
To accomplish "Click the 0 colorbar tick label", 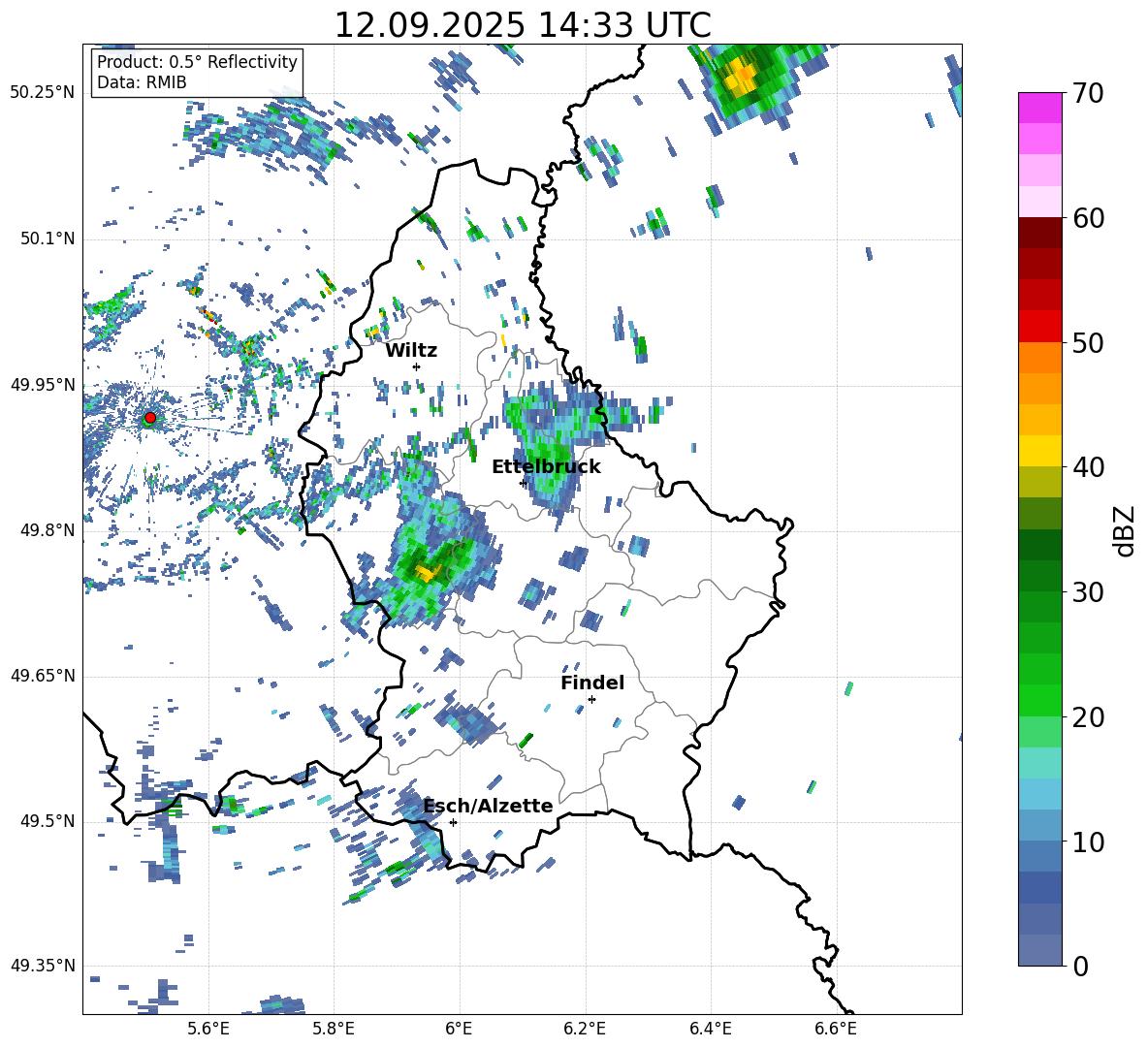I will coord(1079,966).
